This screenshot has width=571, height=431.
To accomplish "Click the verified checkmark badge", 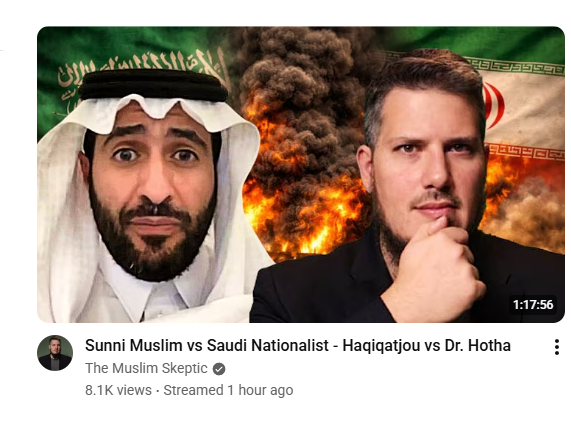I will [219, 369].
